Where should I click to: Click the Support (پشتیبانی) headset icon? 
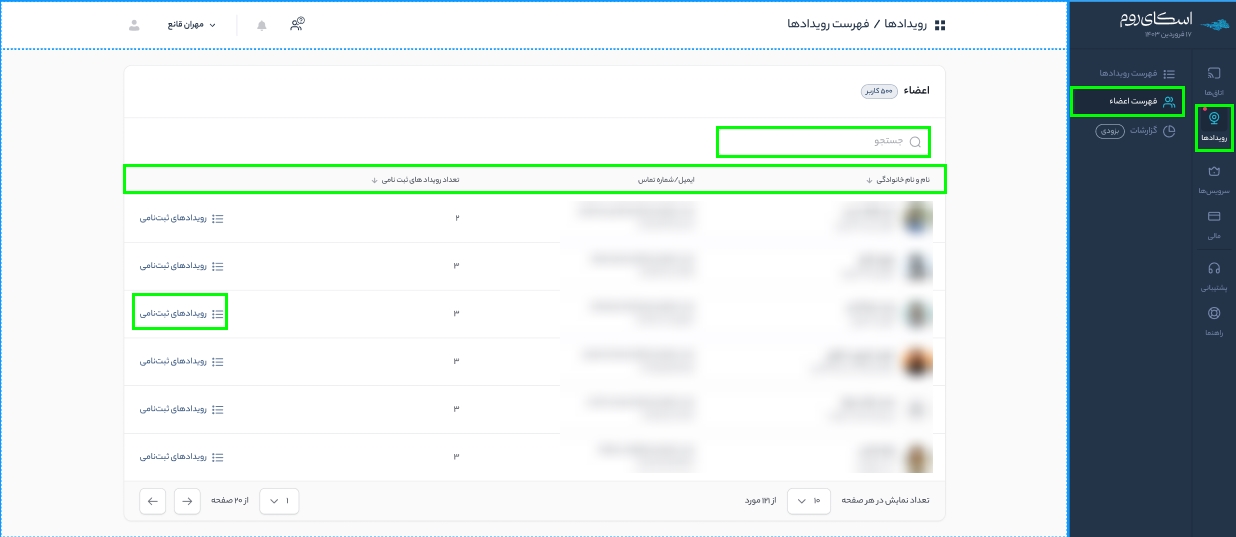coord(1214,274)
